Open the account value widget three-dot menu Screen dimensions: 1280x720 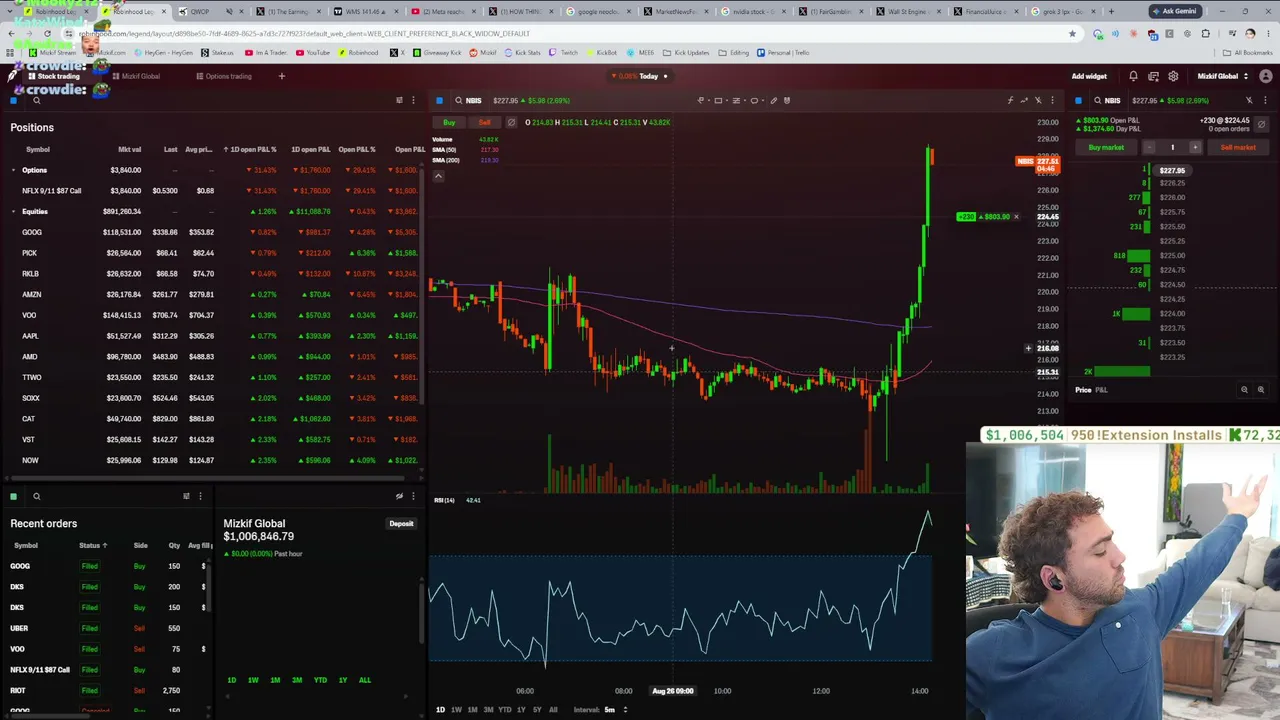click(413, 496)
